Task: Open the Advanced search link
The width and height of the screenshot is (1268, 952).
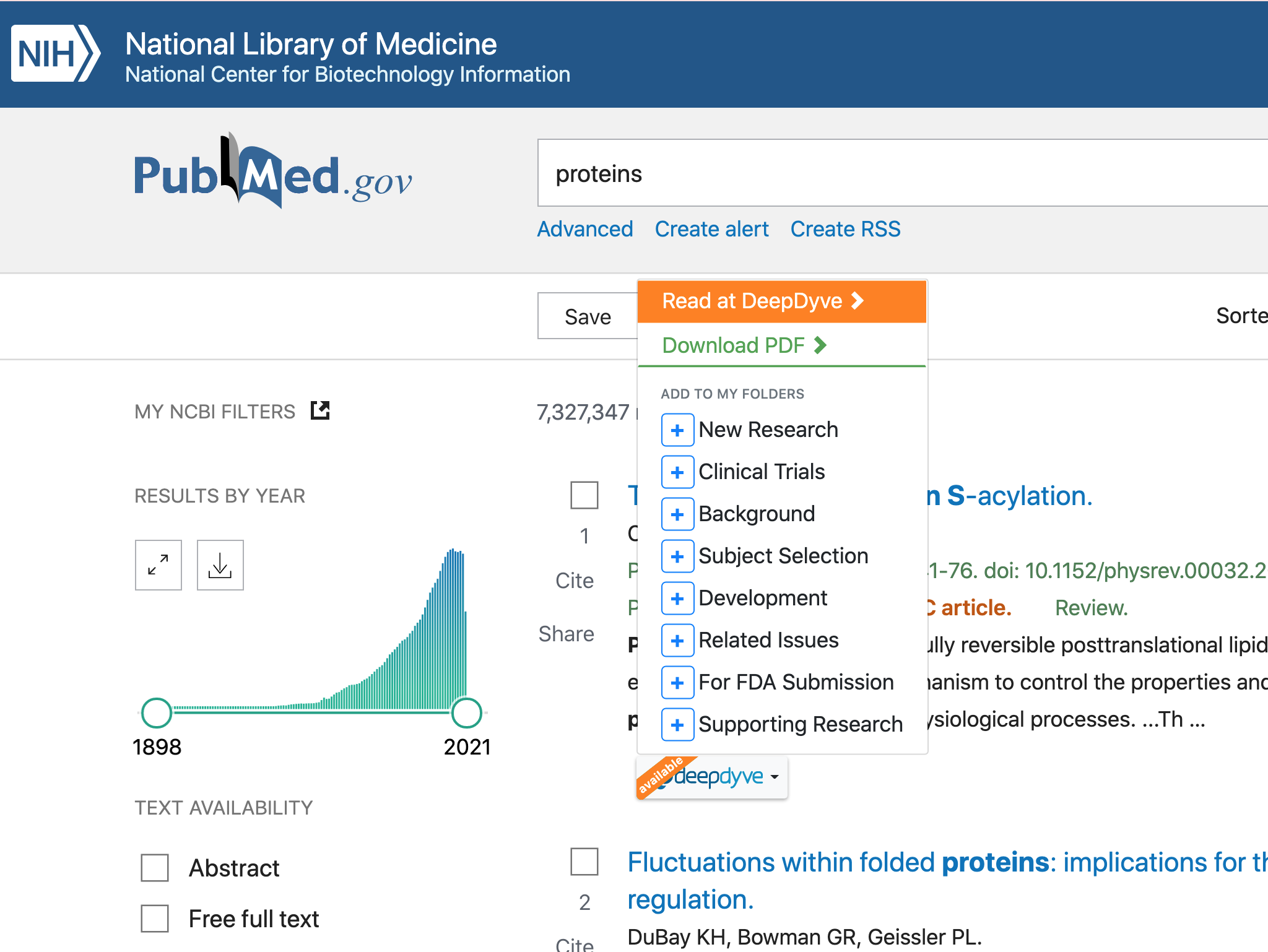Action: coord(585,229)
